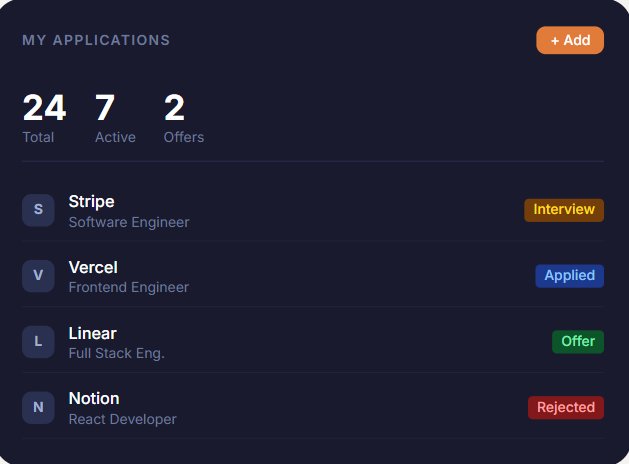Click the Offers stat label
629x464 pixels.
[184, 137]
